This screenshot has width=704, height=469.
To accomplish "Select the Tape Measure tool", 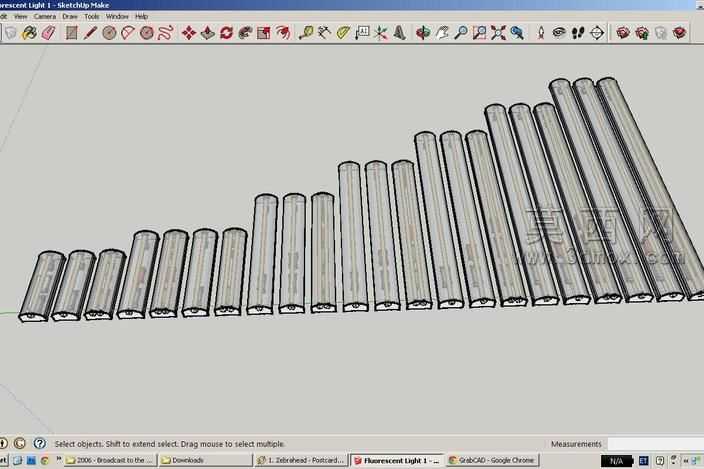I will coord(306,33).
